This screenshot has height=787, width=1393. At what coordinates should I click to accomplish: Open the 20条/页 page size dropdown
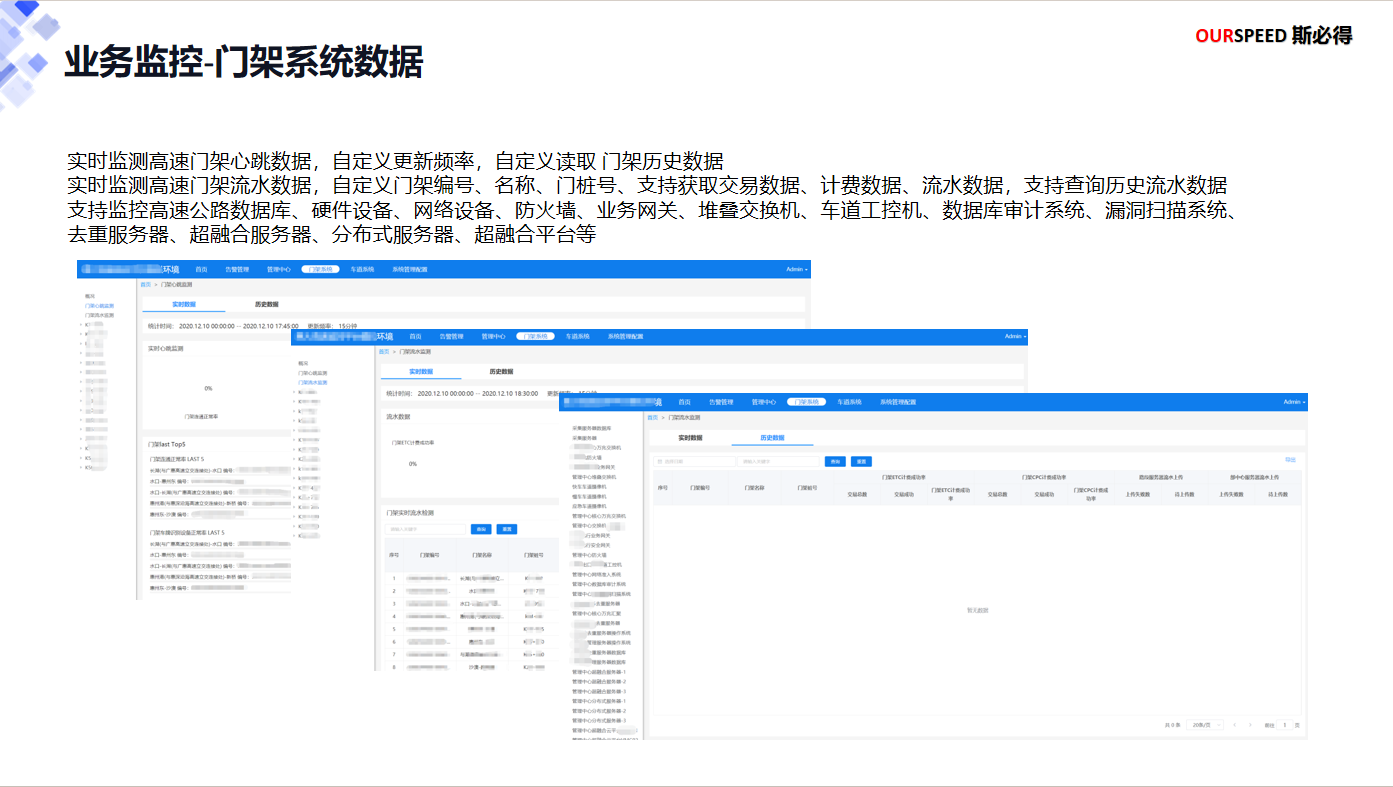[x=1205, y=724]
